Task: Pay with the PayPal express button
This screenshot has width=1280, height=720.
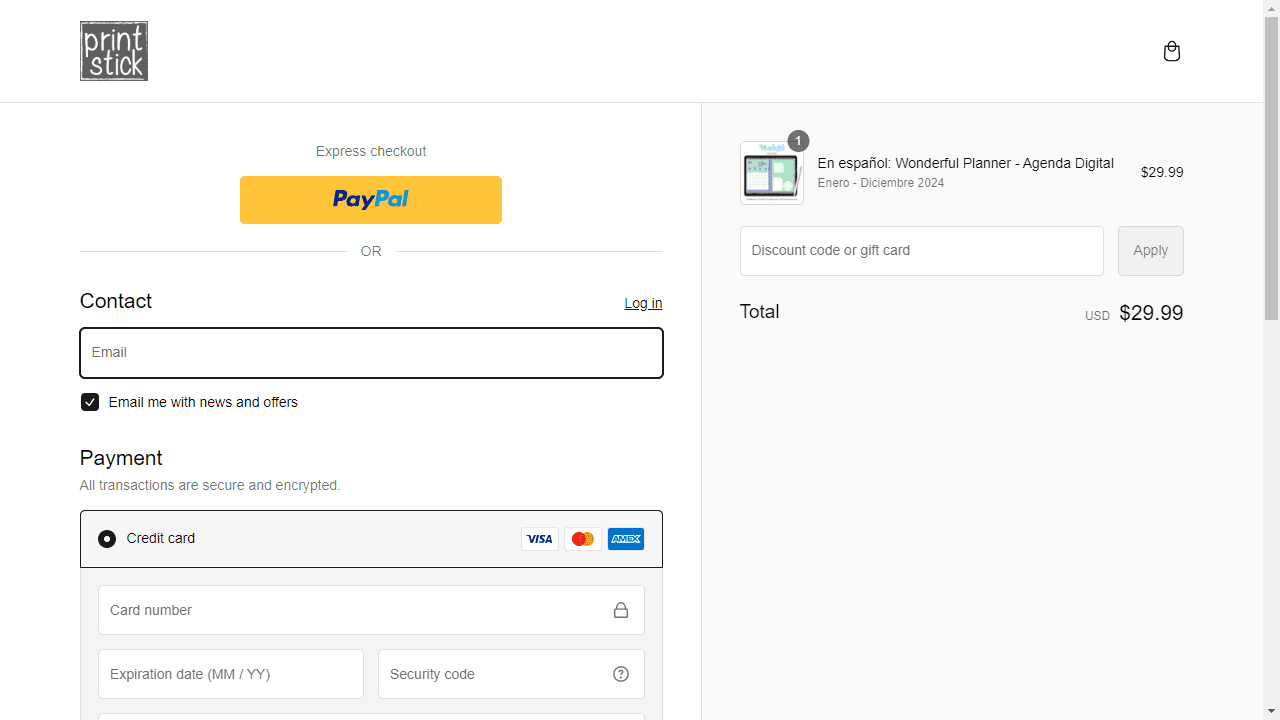Action: pos(371,200)
